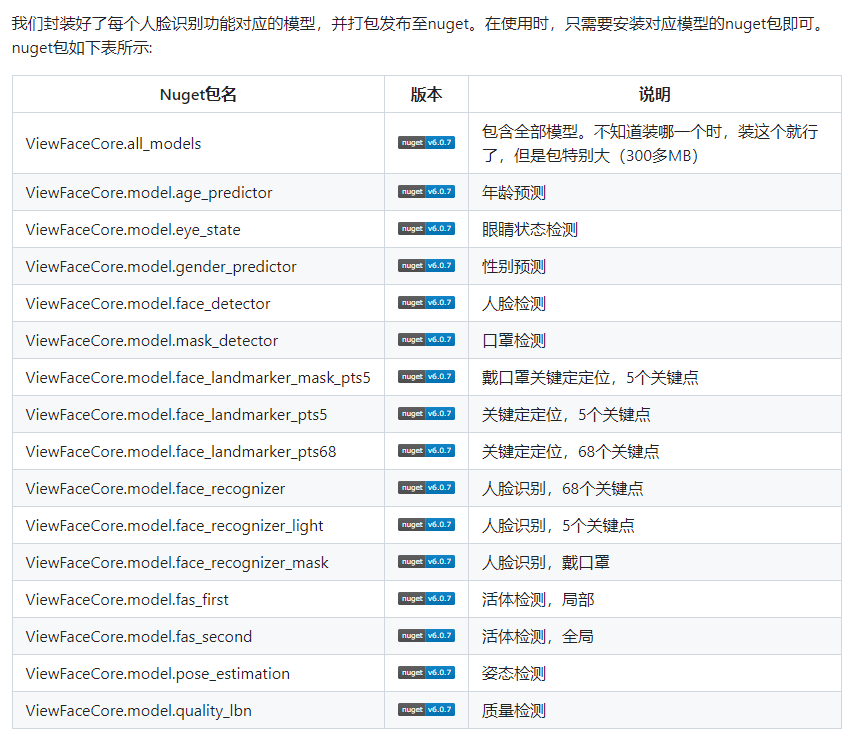859x738 pixels.
Task: Open the fas_first nuget version badge
Action: pyautogui.click(x=426, y=599)
